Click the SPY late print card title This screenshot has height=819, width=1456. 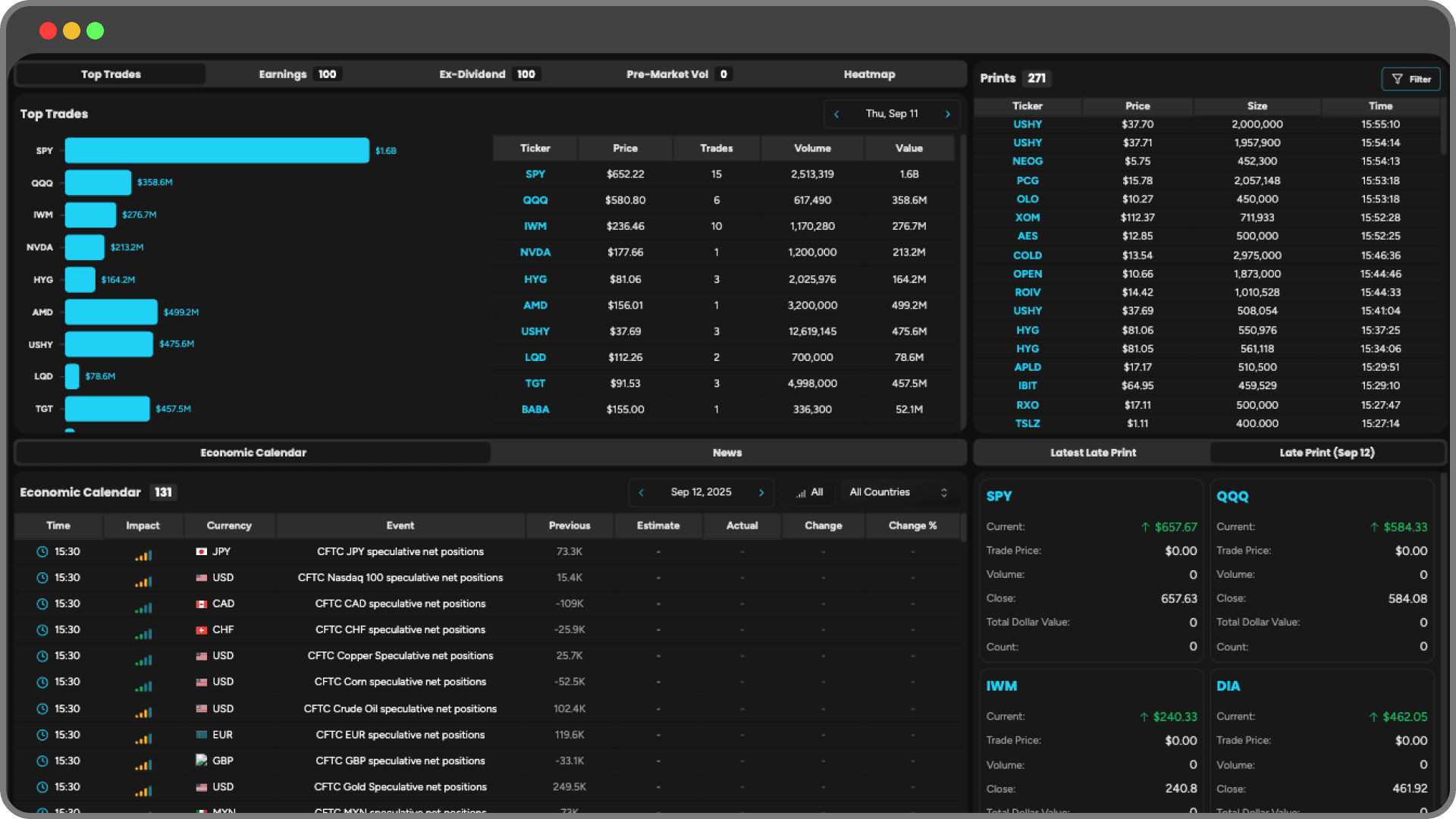[x=999, y=496]
